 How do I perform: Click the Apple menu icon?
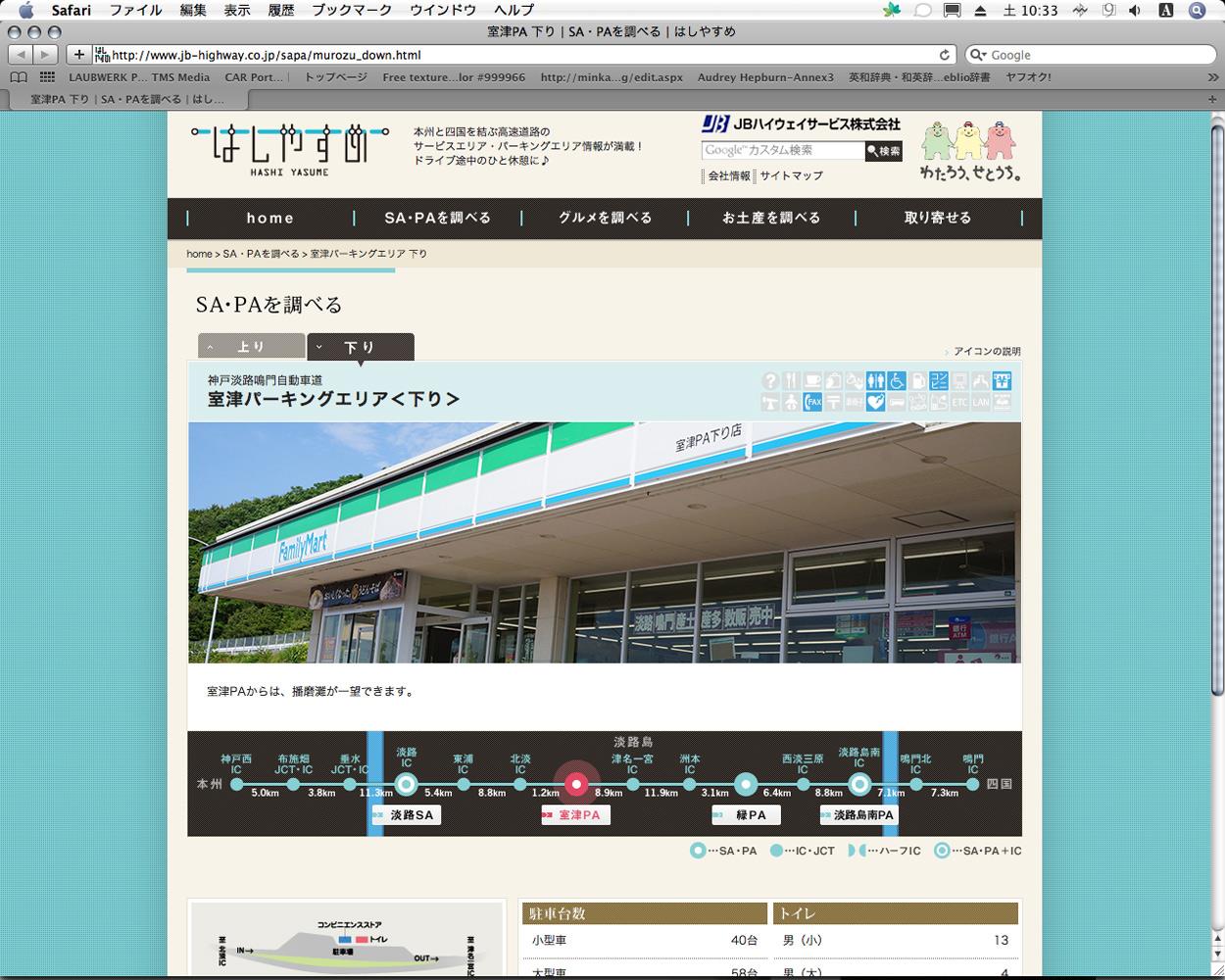[x=25, y=10]
